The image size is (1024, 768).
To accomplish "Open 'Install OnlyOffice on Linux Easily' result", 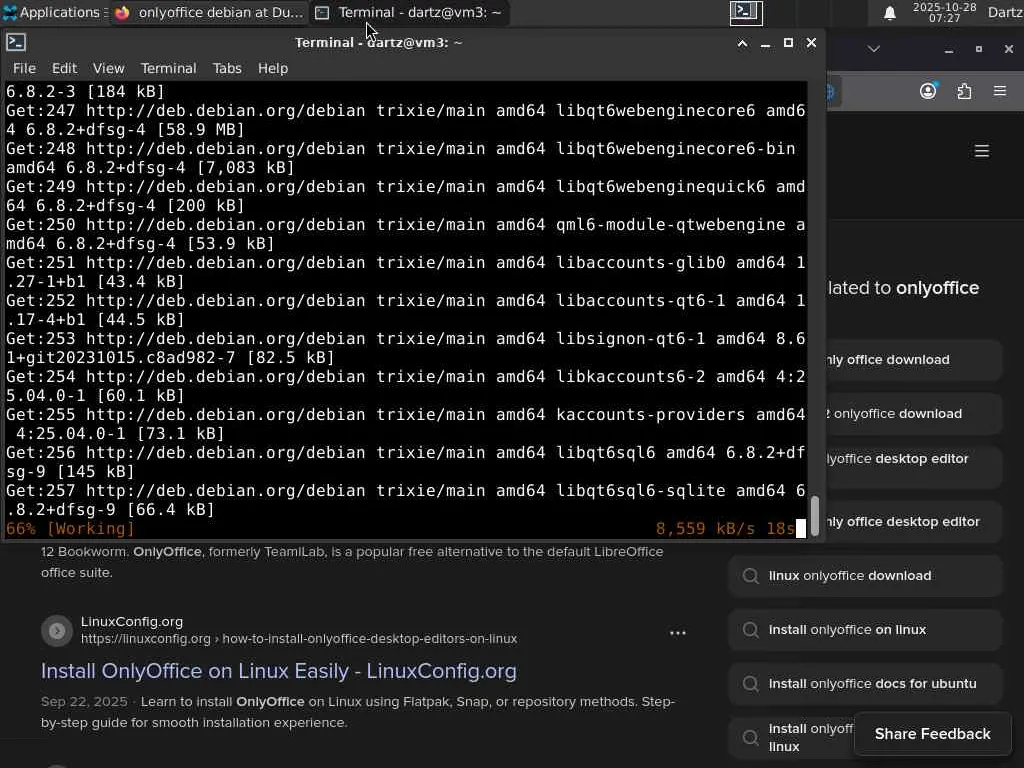I will [x=279, y=671].
